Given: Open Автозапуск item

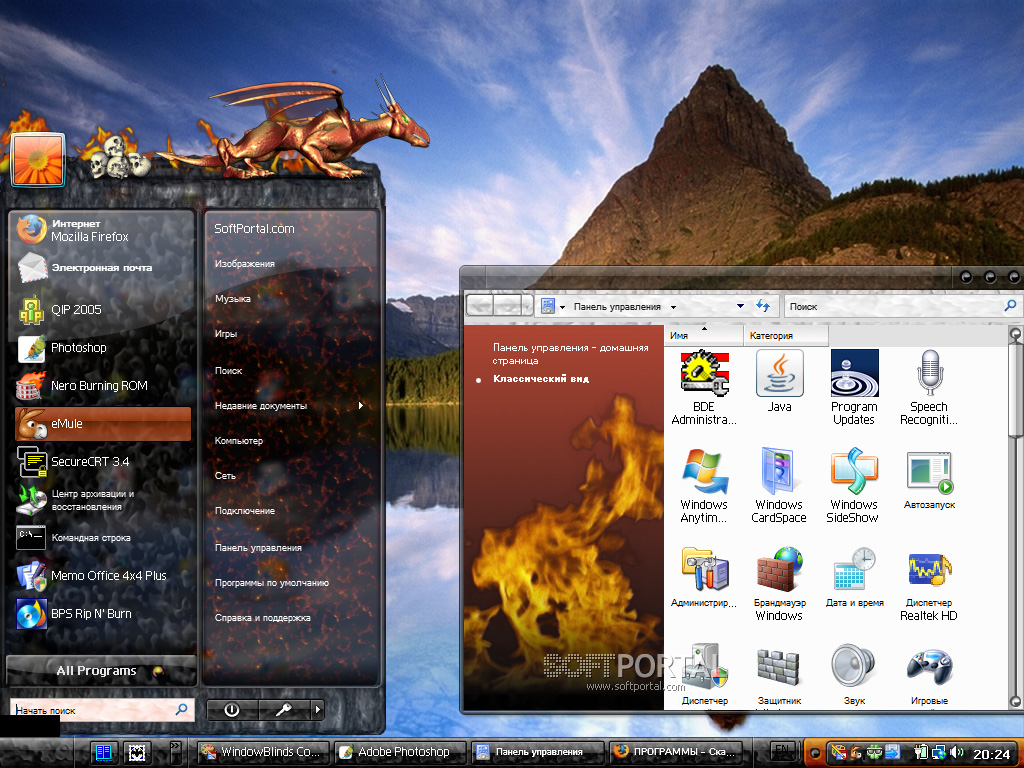Looking at the screenshot, I should 929,480.
